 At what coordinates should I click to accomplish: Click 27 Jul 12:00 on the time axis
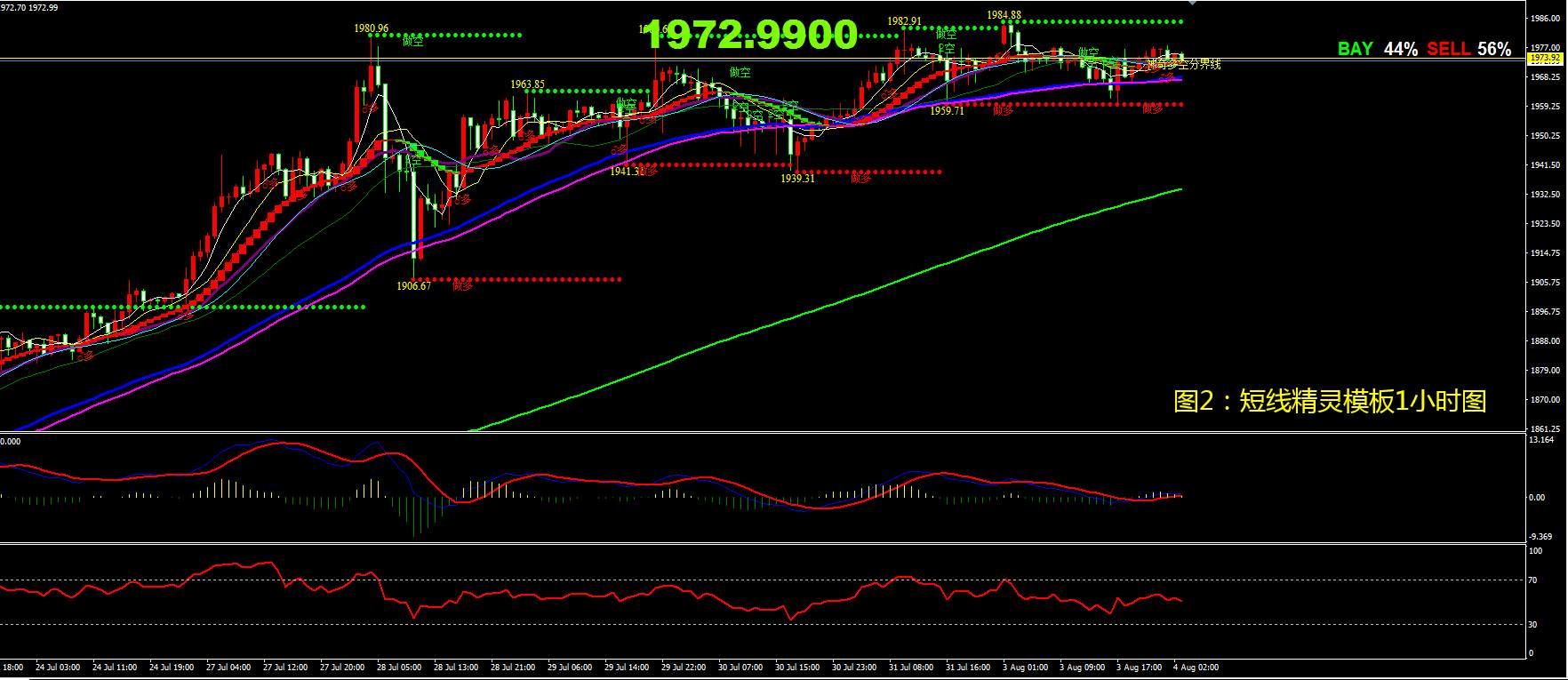pyautogui.click(x=285, y=667)
